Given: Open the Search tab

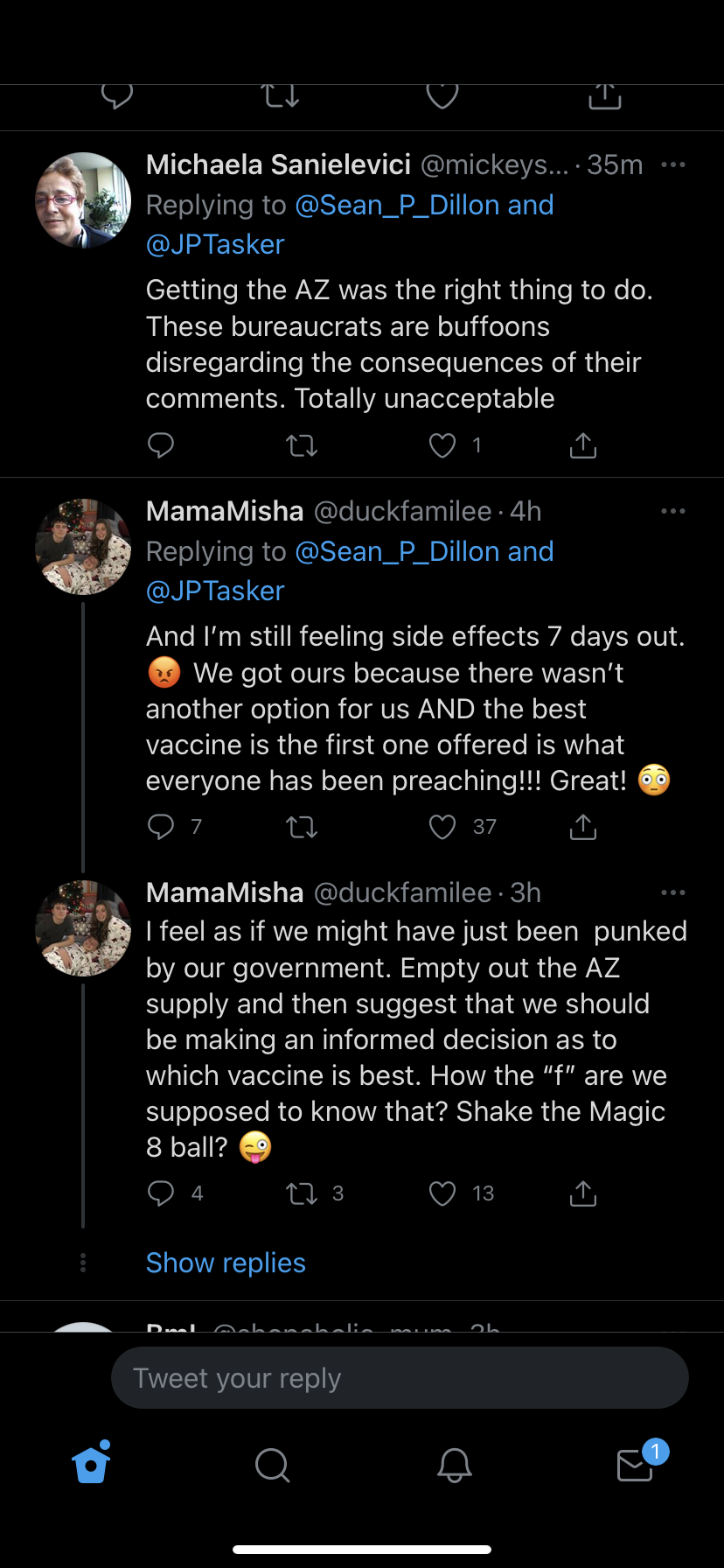Looking at the screenshot, I should tap(272, 1464).
